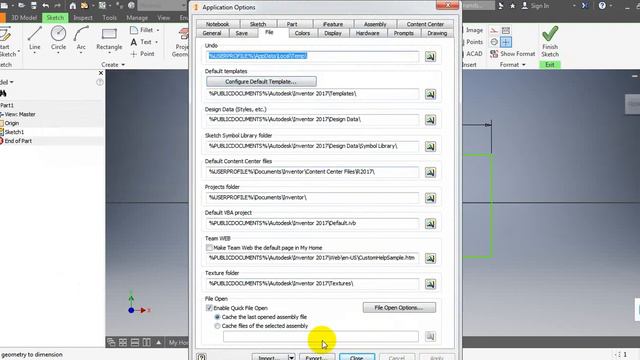Browse for Default VBA project file
This screenshot has height=360, width=640.
pos(430,224)
